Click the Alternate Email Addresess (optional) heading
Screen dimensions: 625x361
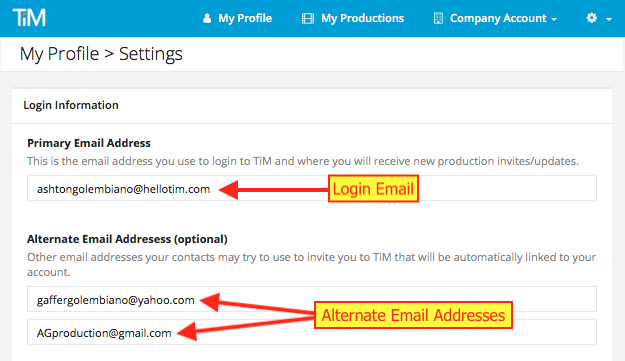(127, 239)
